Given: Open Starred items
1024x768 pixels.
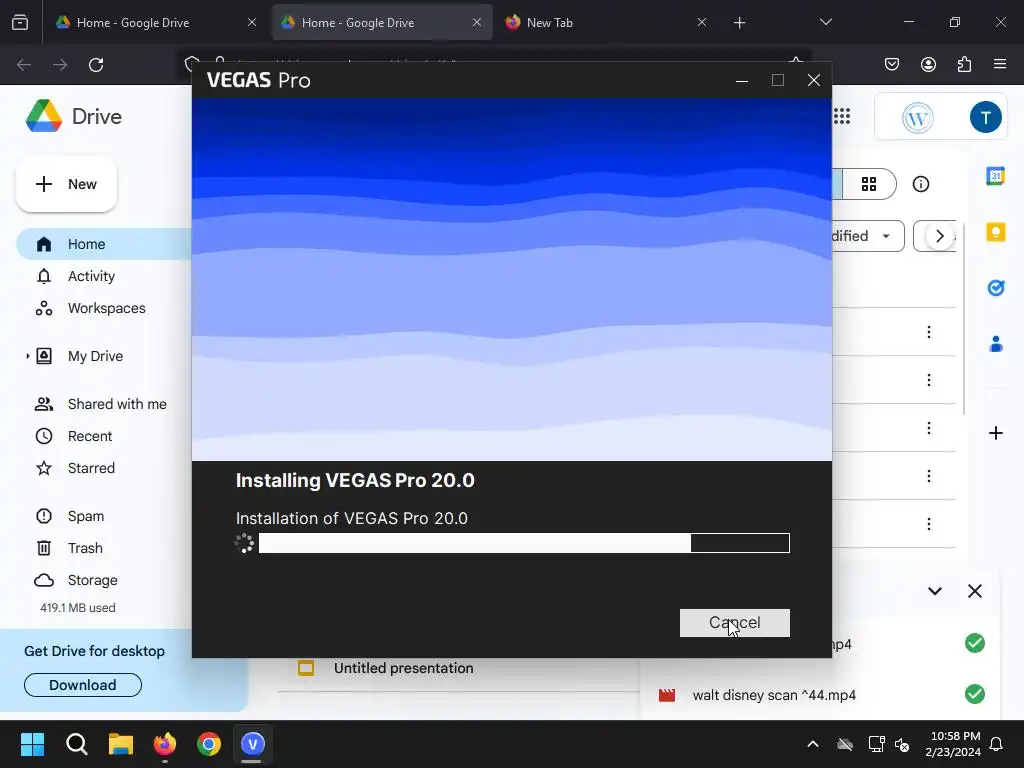Looking at the screenshot, I should coord(91,468).
